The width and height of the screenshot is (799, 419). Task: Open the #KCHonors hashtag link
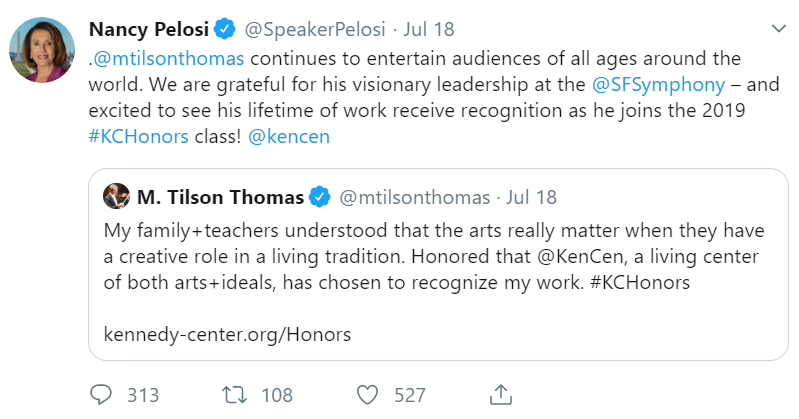point(138,136)
